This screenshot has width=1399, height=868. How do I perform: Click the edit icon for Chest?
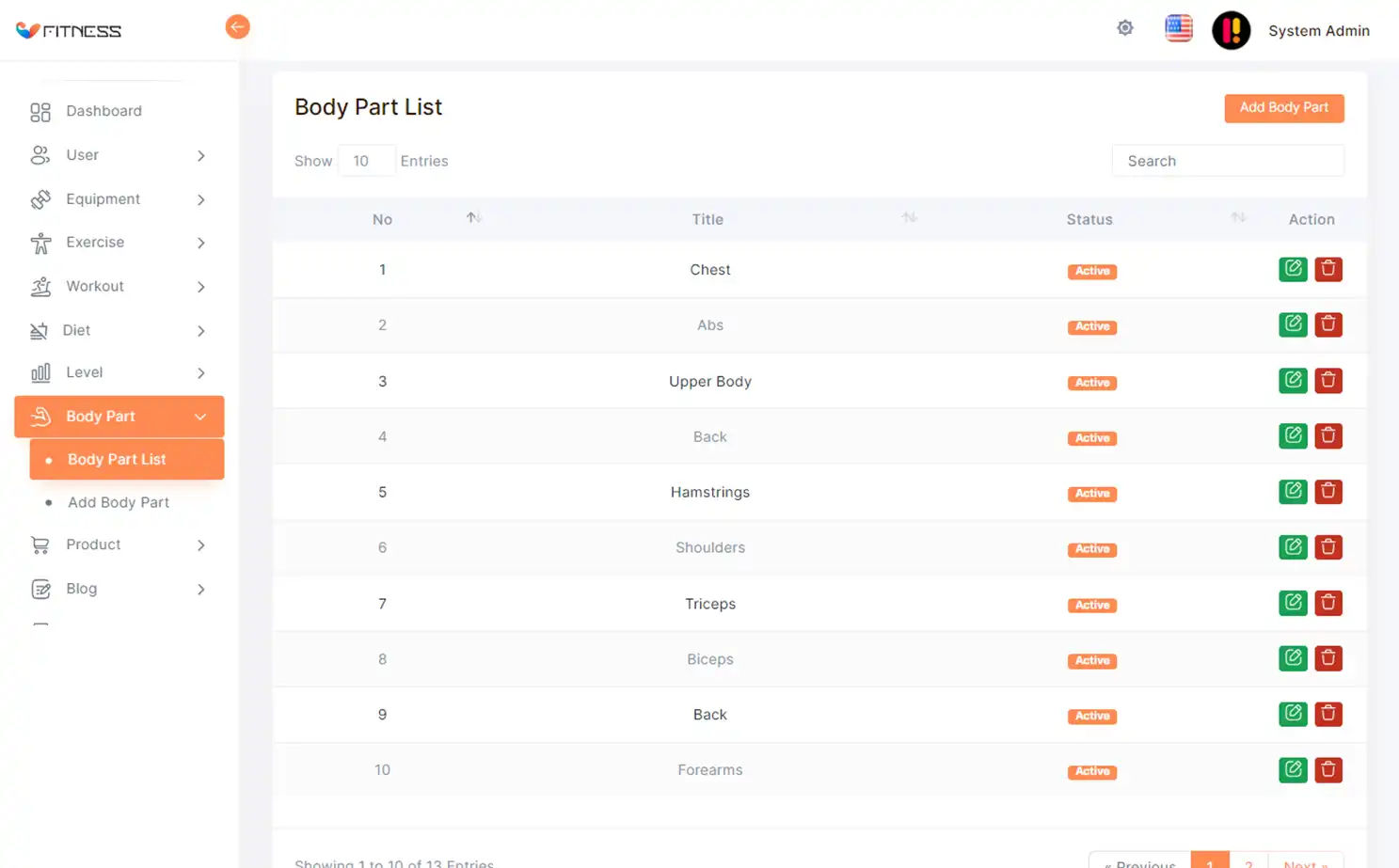pyautogui.click(x=1293, y=269)
